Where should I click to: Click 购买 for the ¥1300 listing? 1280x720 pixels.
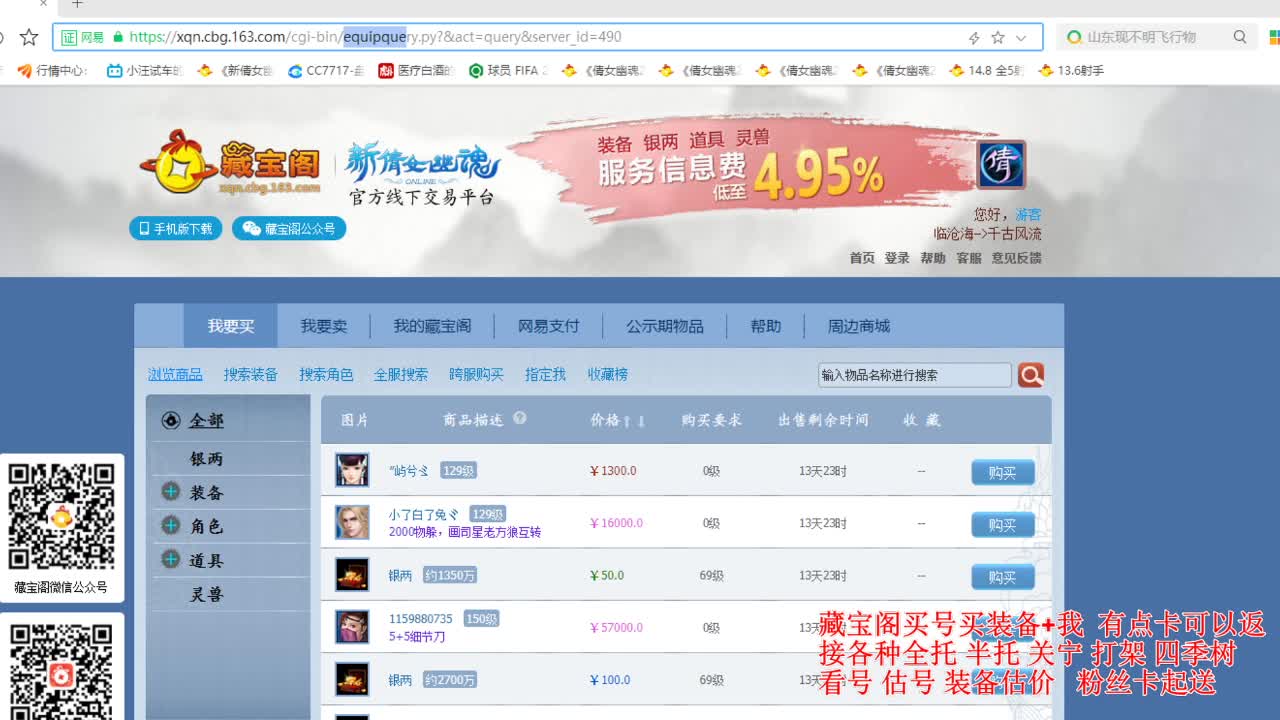pos(1002,472)
